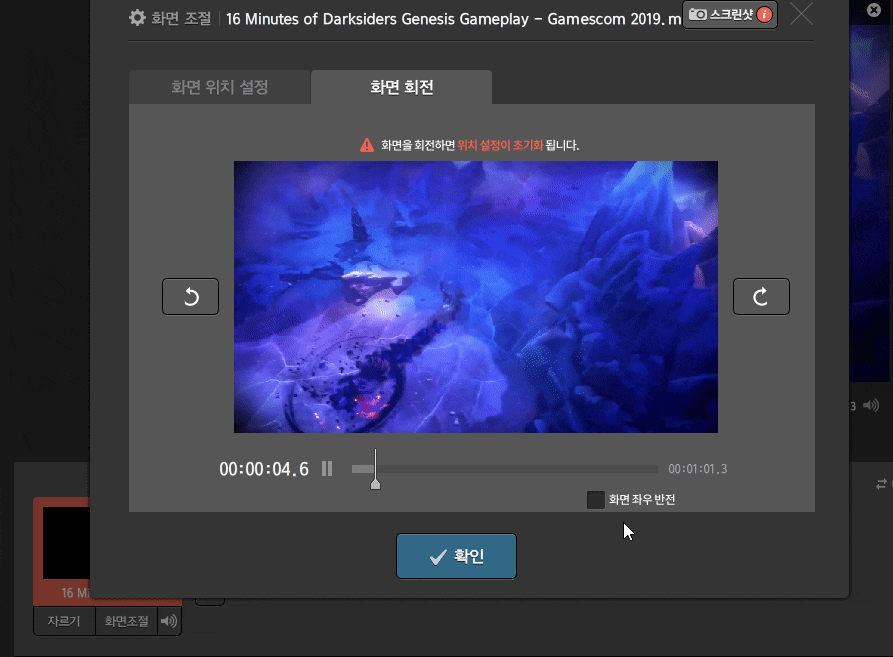Screen dimensions: 893x657
Task: Rotate the screen clockwise
Action: click(761, 296)
